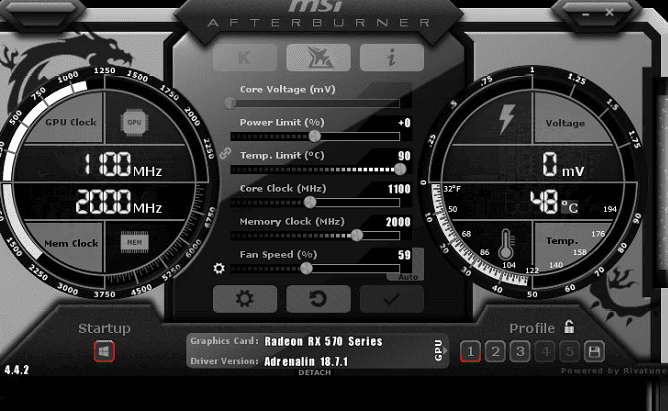Select profile slot 1

pos(470,352)
